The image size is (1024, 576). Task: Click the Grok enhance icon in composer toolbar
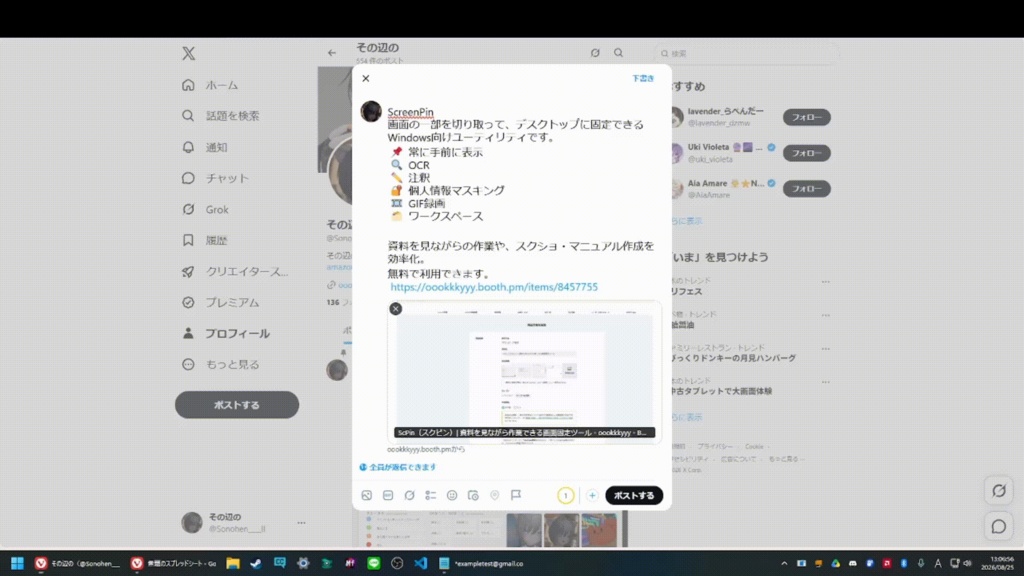click(x=409, y=496)
